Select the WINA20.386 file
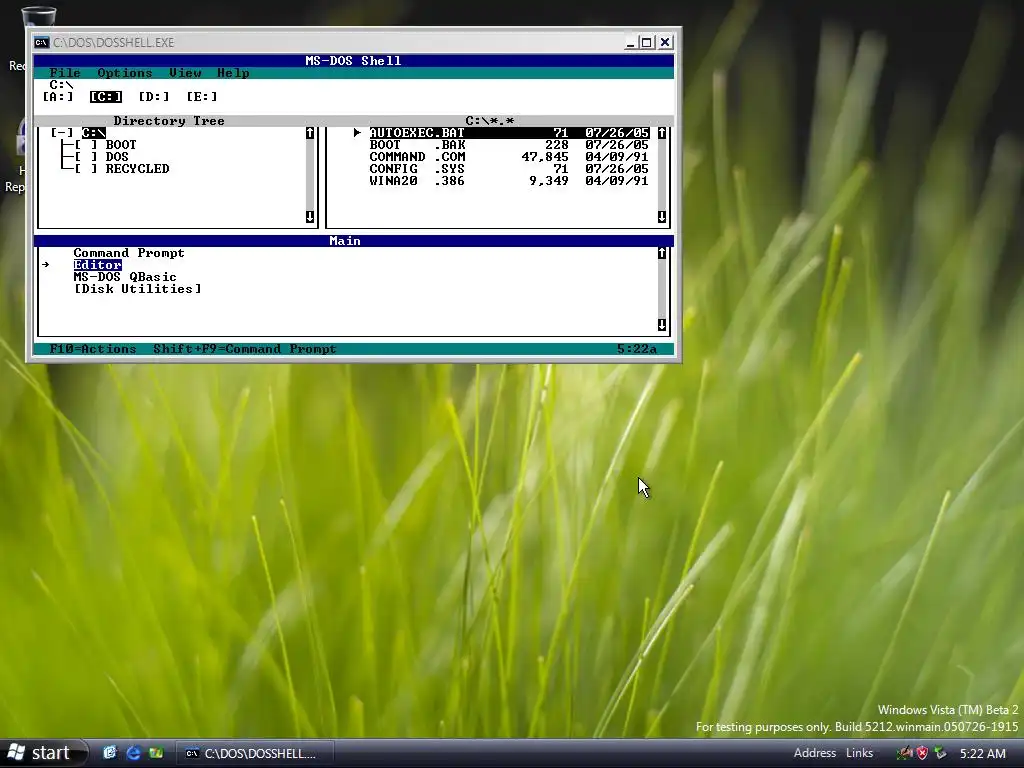This screenshot has height=768, width=1024. point(509,181)
